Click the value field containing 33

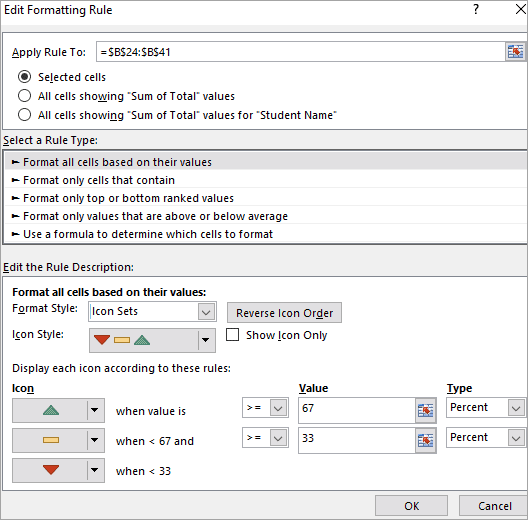click(x=357, y=440)
